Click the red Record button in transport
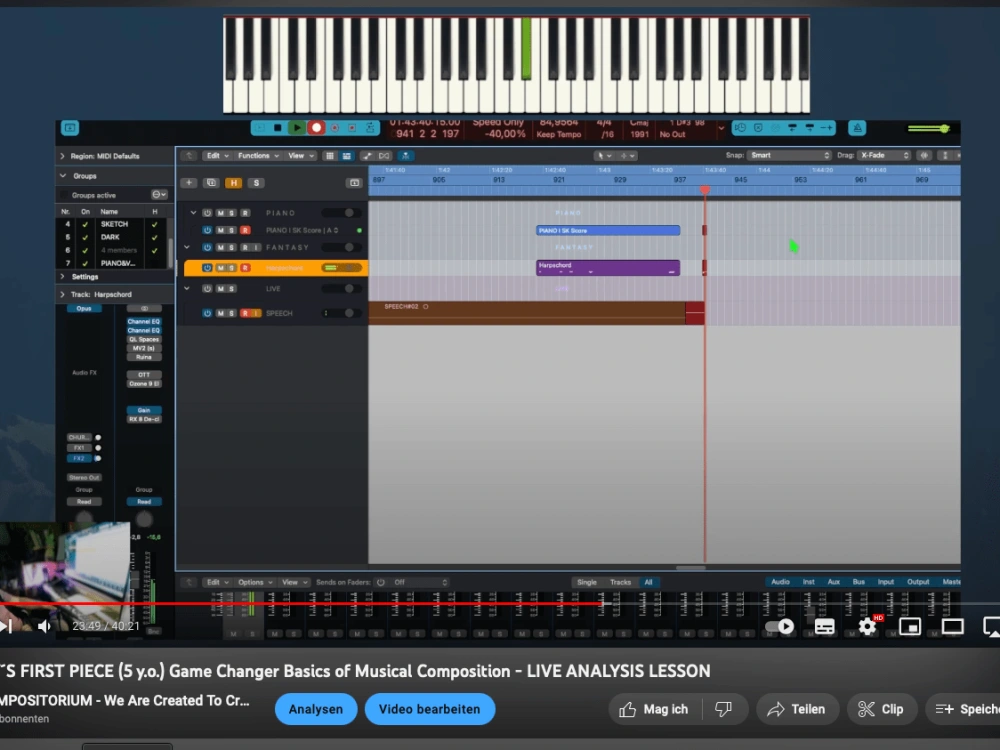The width and height of the screenshot is (1000, 750). [x=316, y=128]
